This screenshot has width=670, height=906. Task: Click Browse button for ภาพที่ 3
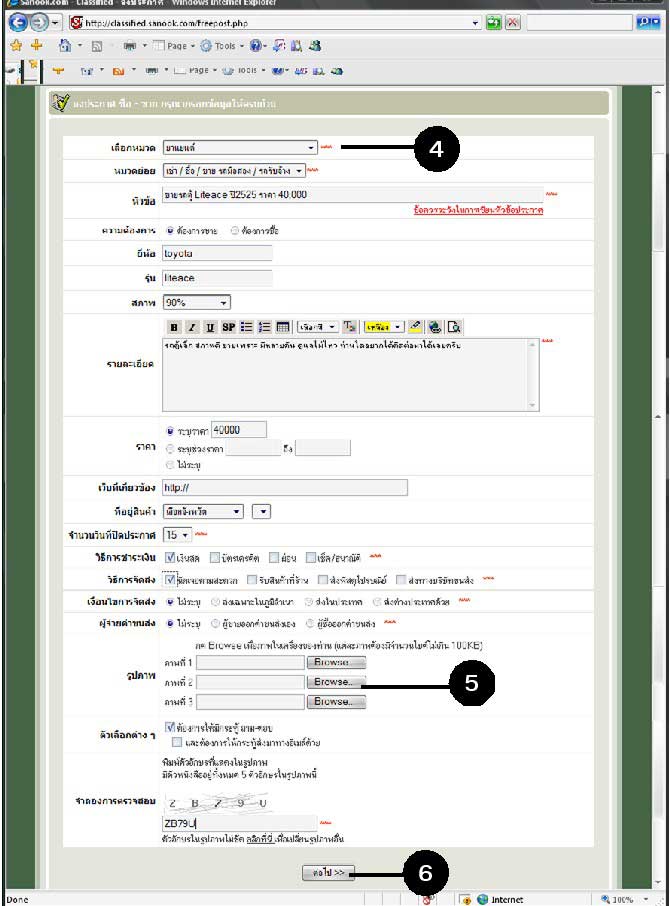pos(336,701)
